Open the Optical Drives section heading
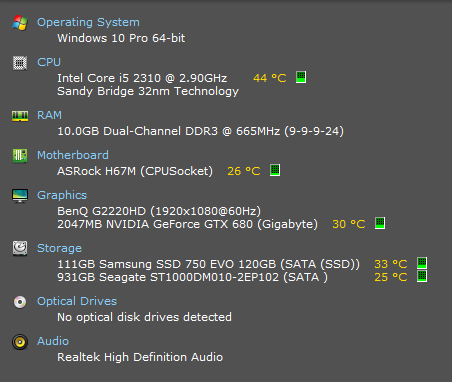Viewport: 452px width, 382px height. click(77, 301)
